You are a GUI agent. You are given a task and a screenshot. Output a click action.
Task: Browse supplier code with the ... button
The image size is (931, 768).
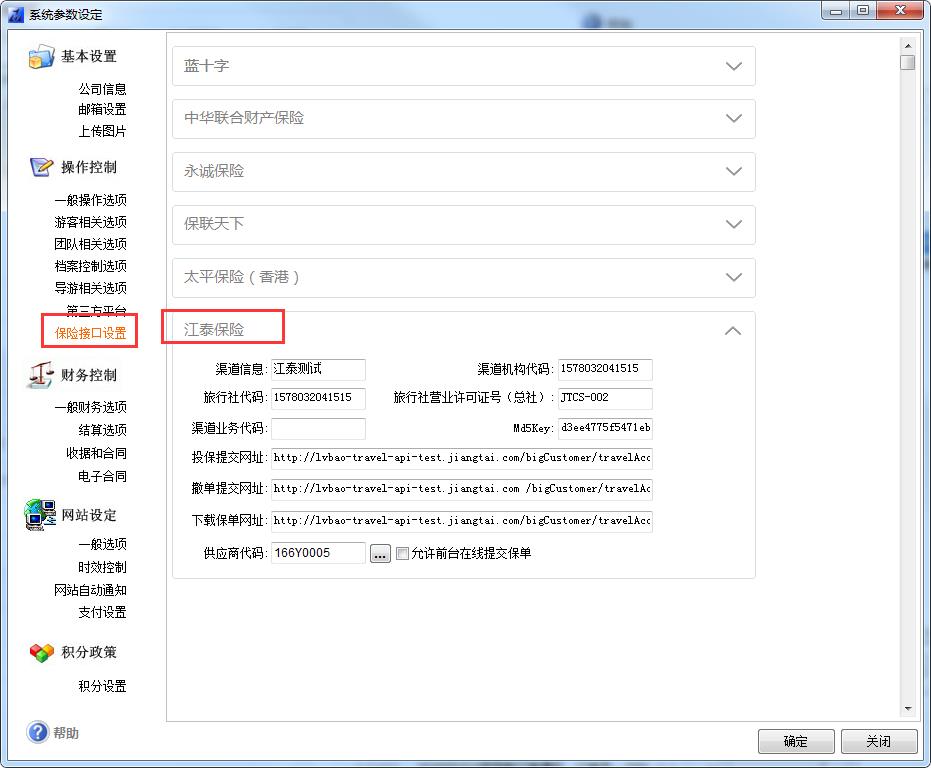pyautogui.click(x=380, y=553)
